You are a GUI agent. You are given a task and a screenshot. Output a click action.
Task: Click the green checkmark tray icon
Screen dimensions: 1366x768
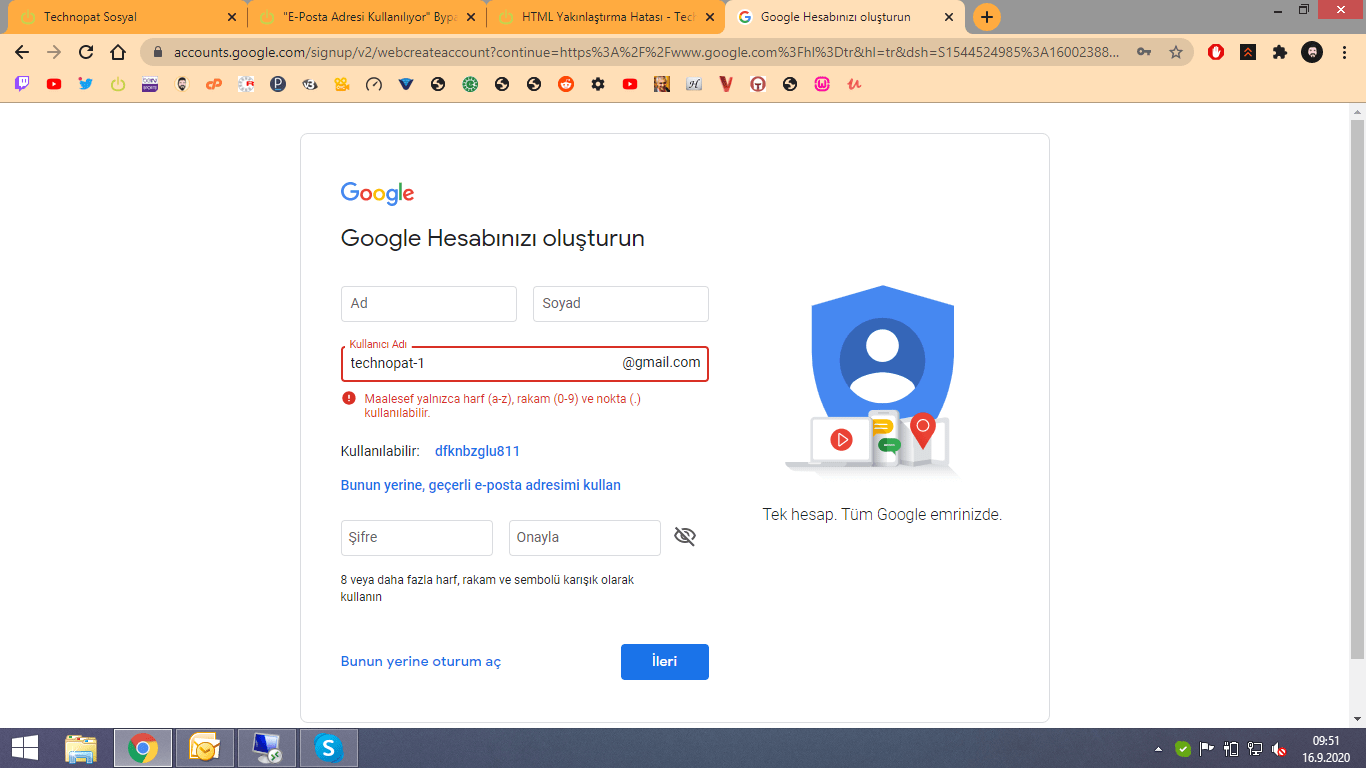(1183, 748)
